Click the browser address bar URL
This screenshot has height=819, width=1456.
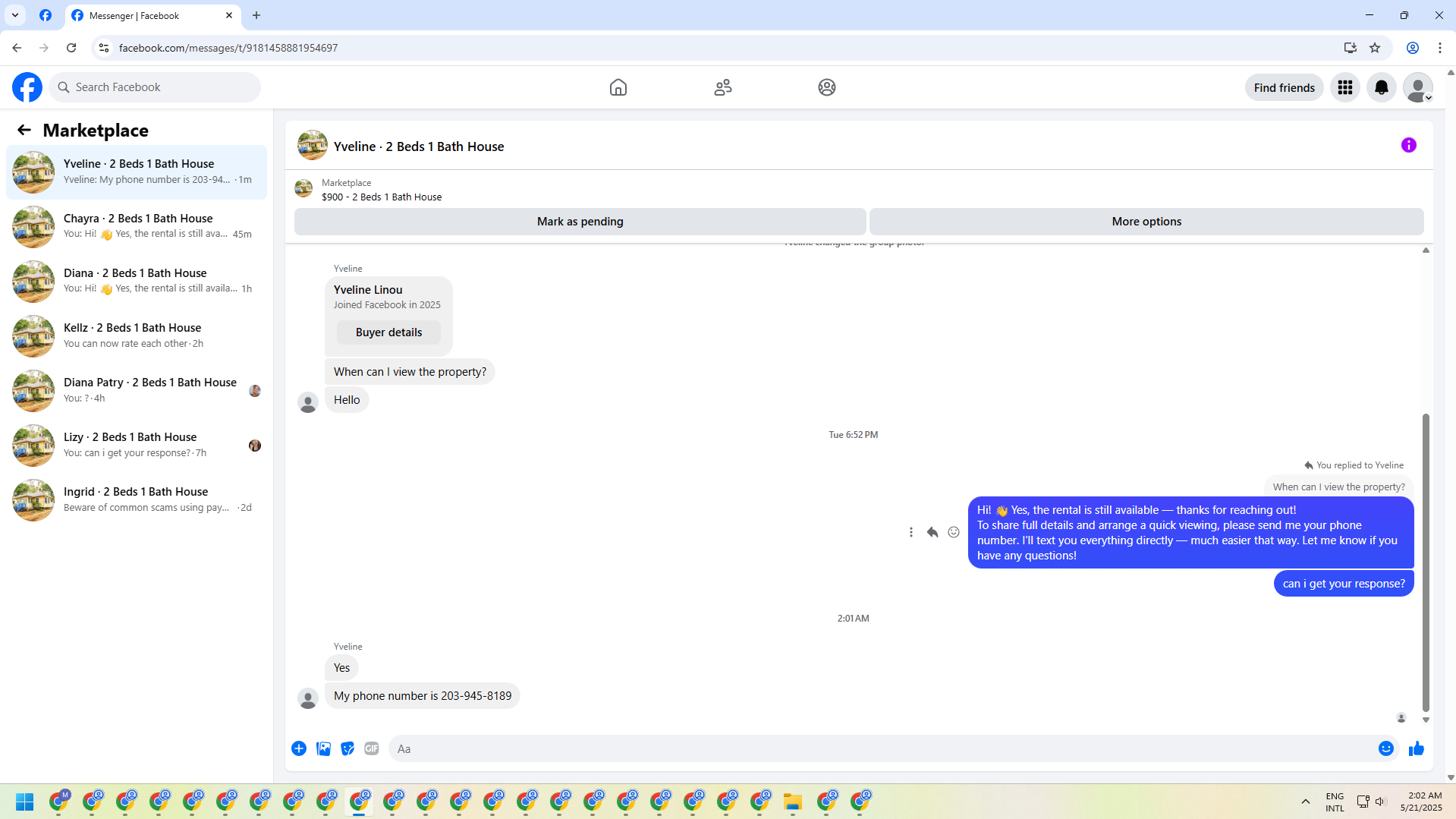point(228,48)
